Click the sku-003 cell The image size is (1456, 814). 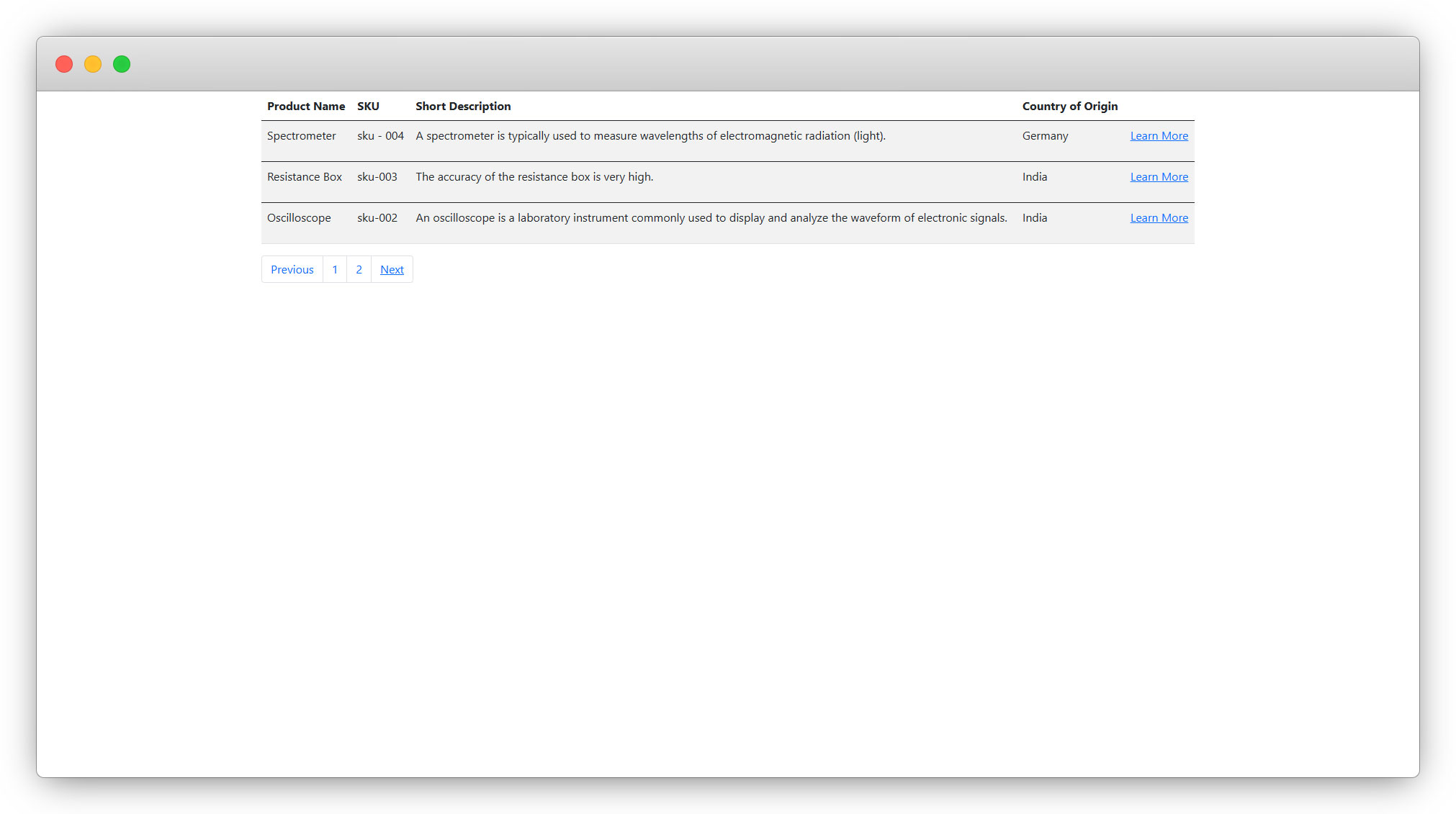[377, 177]
